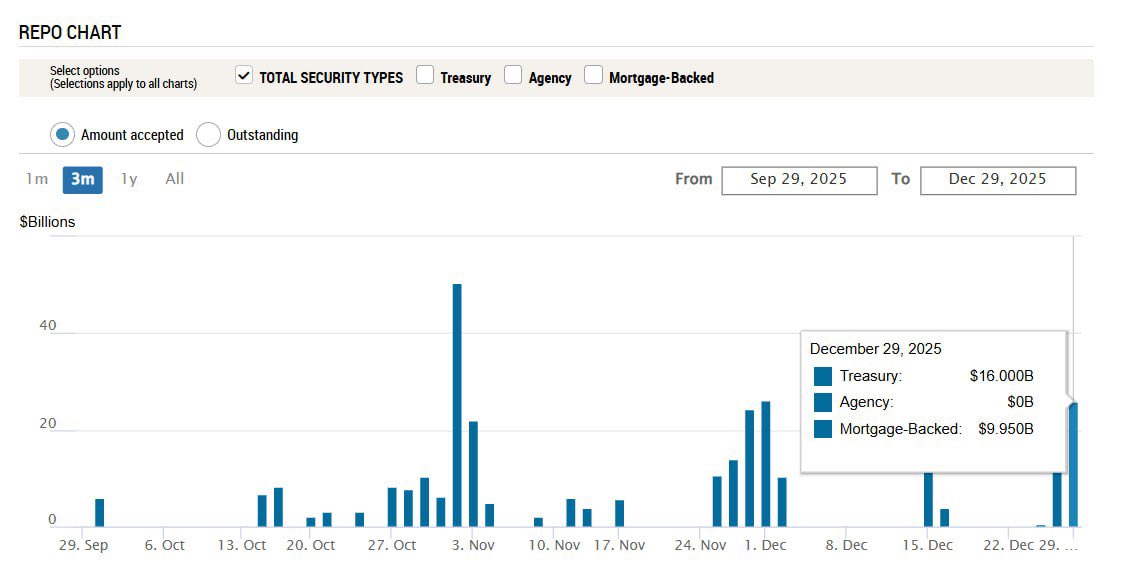
Task: Click the $Billions axis label
Action: 47,222
